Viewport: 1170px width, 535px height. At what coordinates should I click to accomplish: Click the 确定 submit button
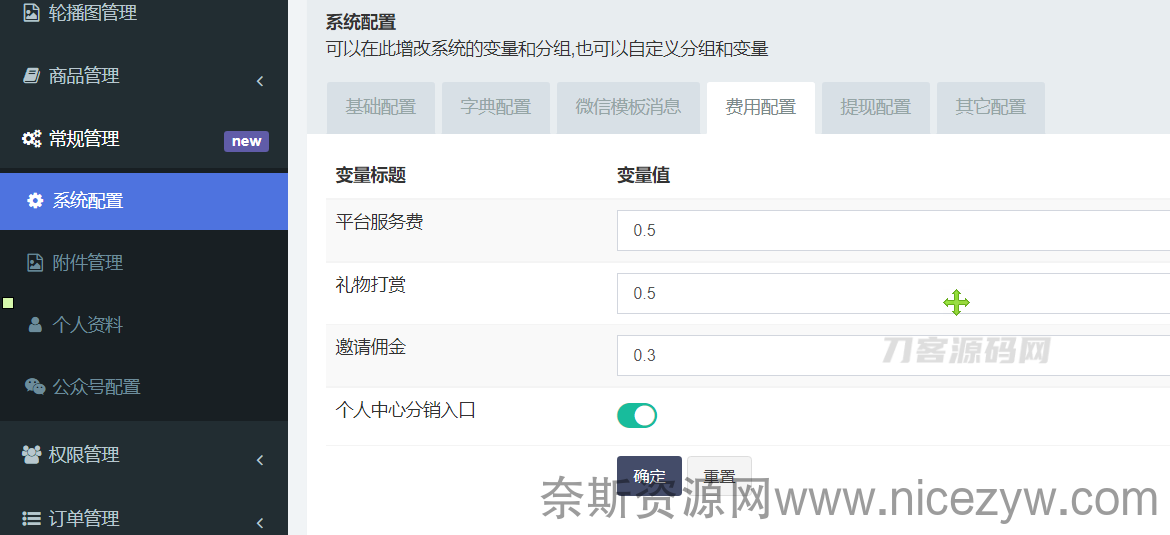coord(649,476)
